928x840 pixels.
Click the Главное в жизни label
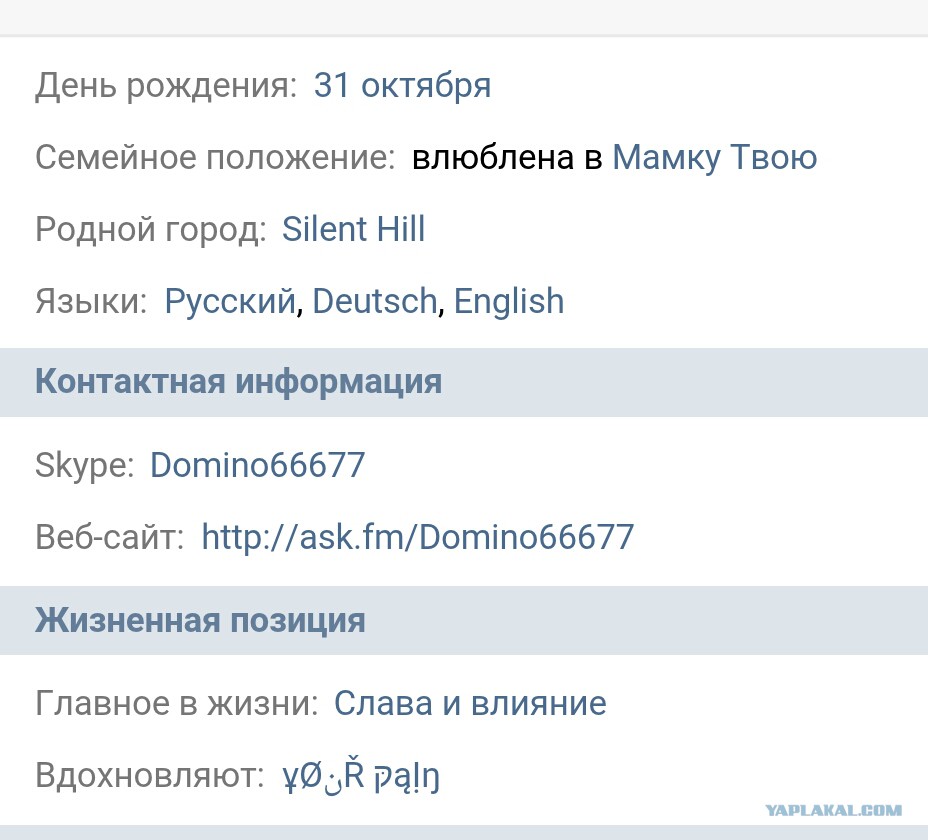(176, 703)
